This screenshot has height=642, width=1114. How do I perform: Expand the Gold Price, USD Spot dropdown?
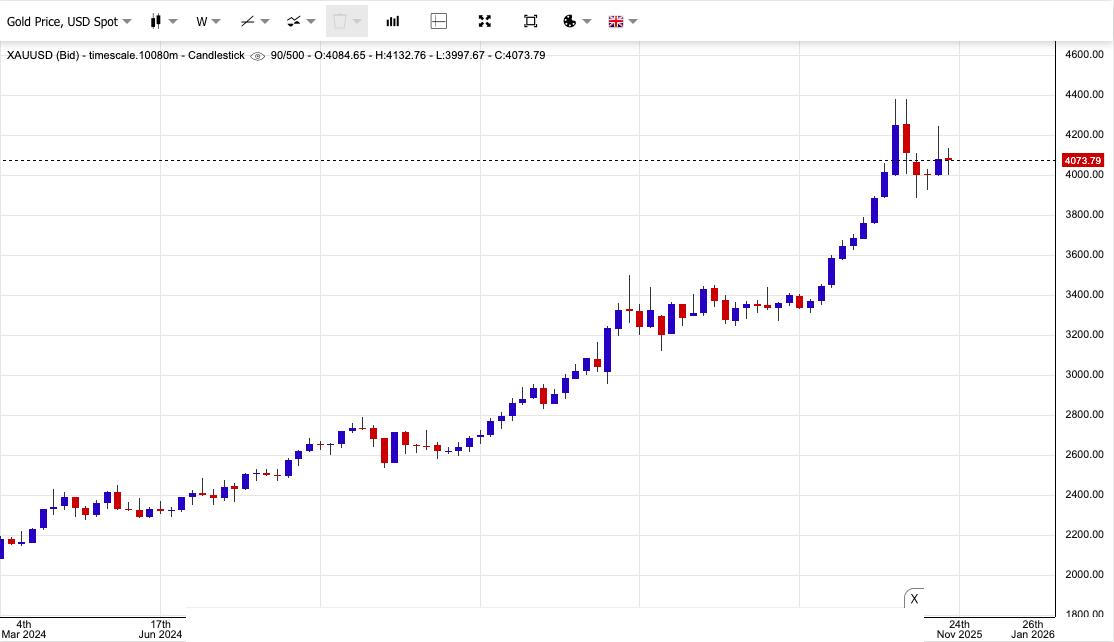pos(68,21)
